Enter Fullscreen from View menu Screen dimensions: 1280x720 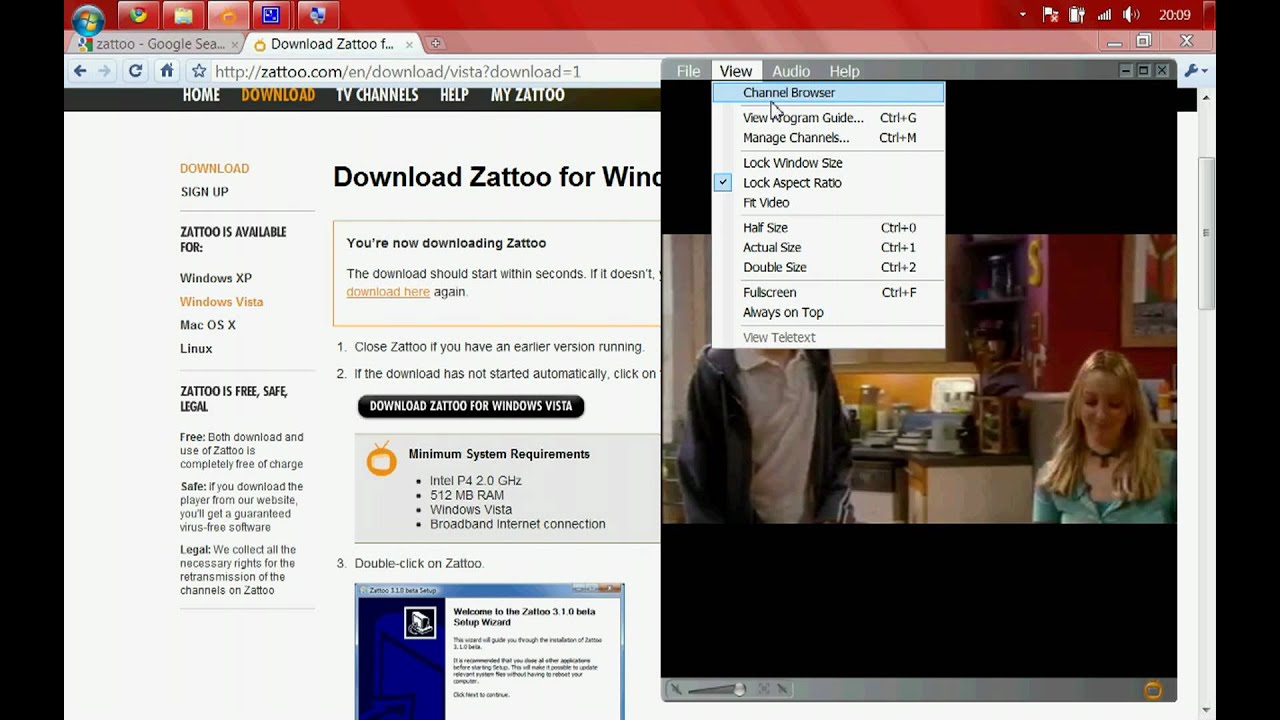828,293
